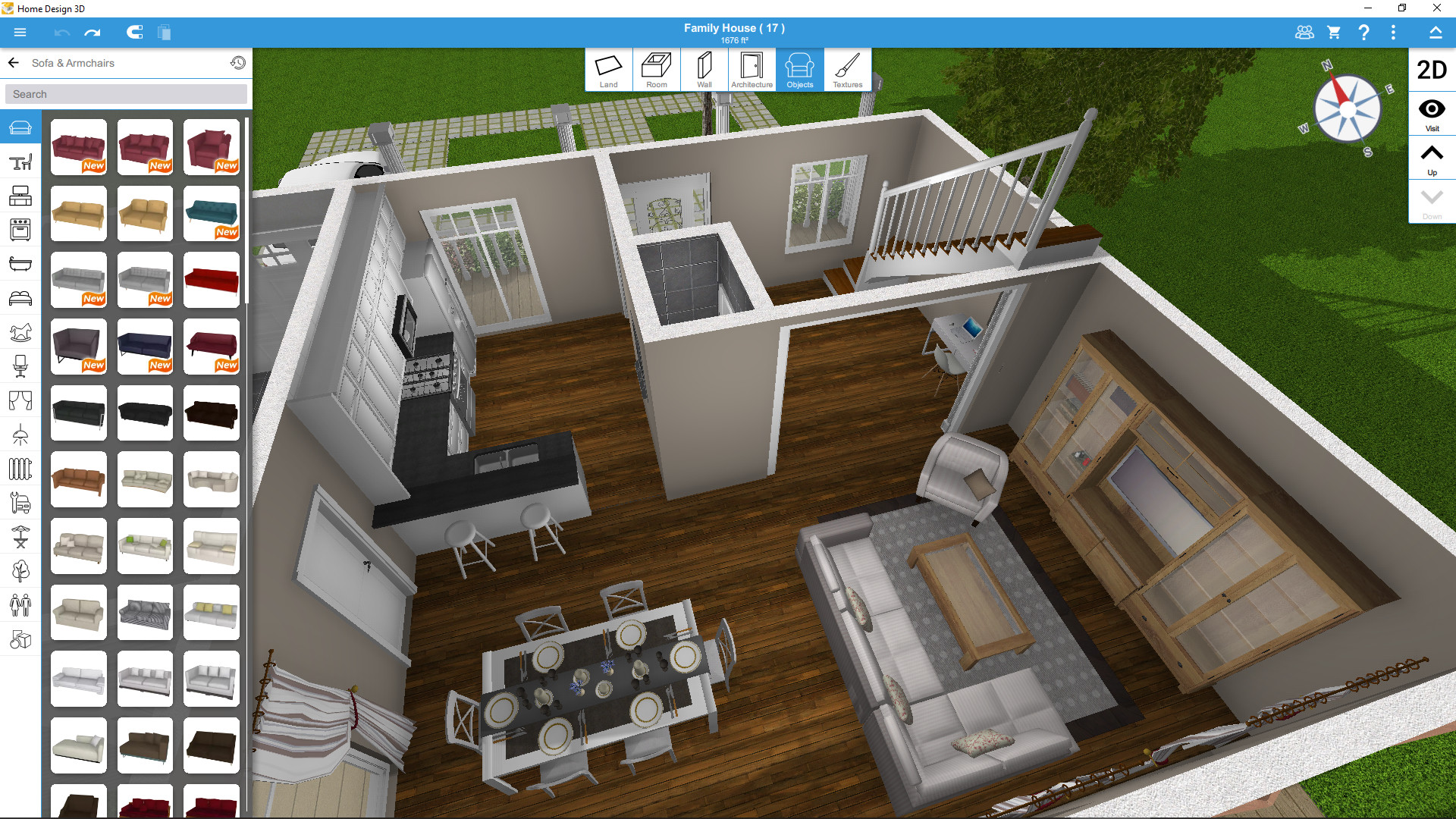Select the Architecture tool
Screen dimensions: 1456x819
[x=749, y=70]
